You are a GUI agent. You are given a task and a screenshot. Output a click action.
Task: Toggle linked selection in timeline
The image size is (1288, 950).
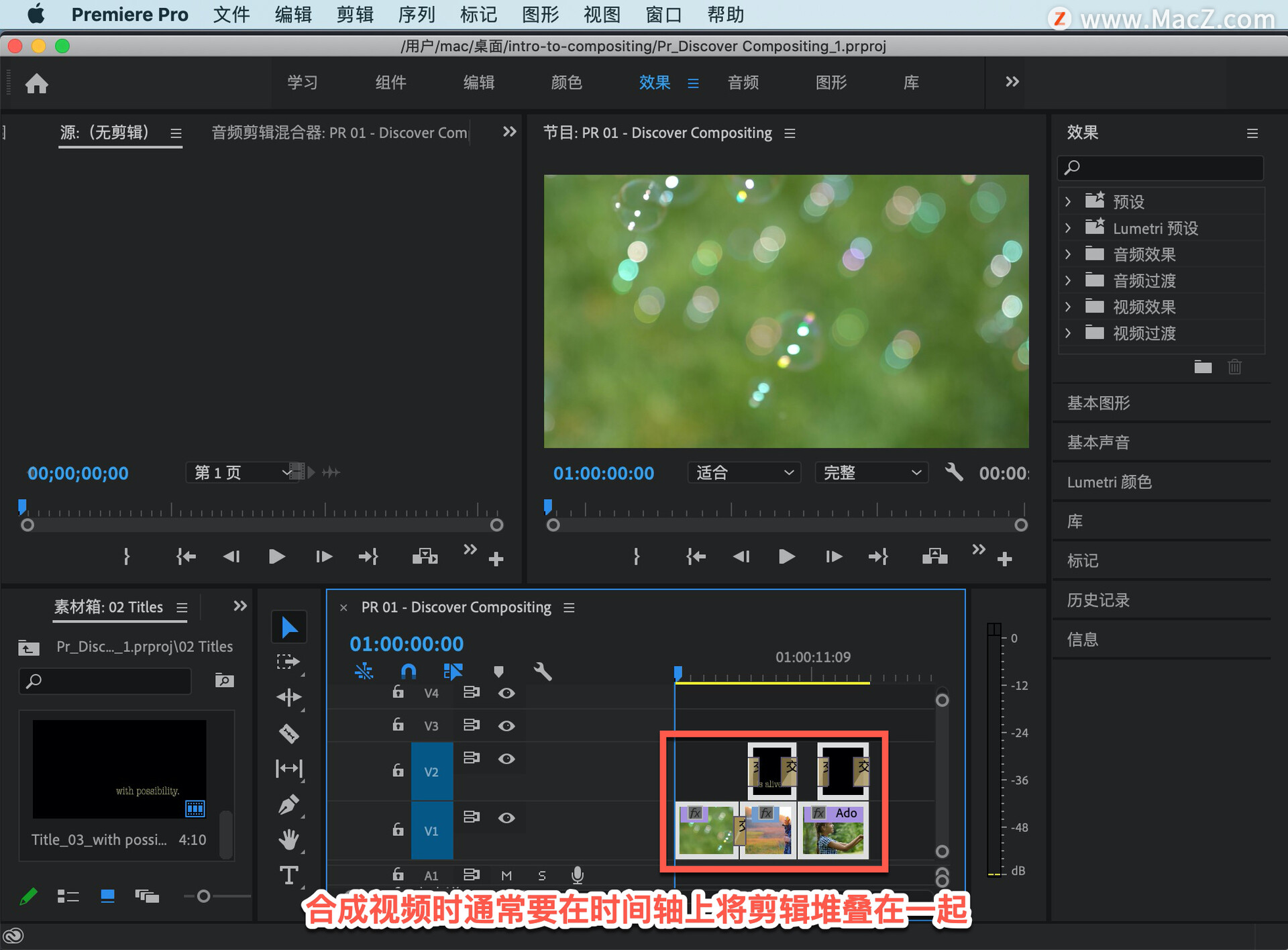pyautogui.click(x=453, y=672)
